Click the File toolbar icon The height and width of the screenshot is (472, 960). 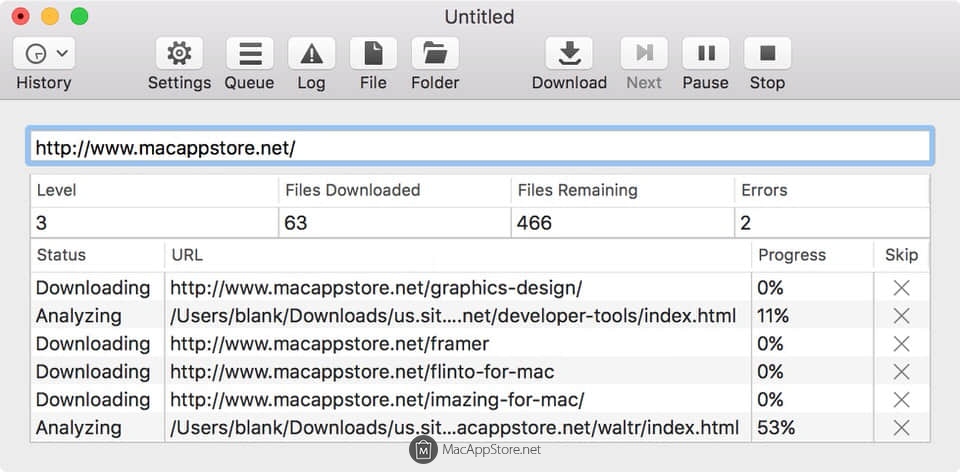pyautogui.click(x=373, y=53)
